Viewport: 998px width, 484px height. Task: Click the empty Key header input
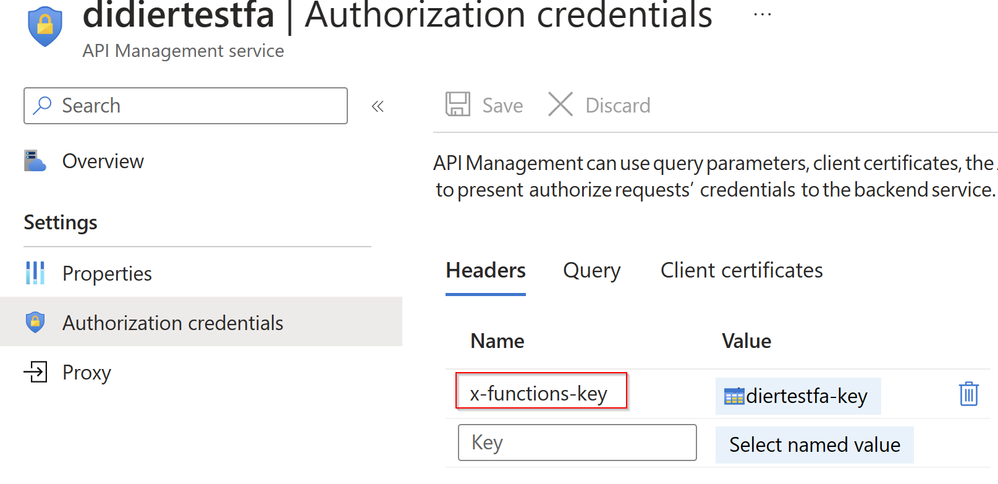point(577,442)
